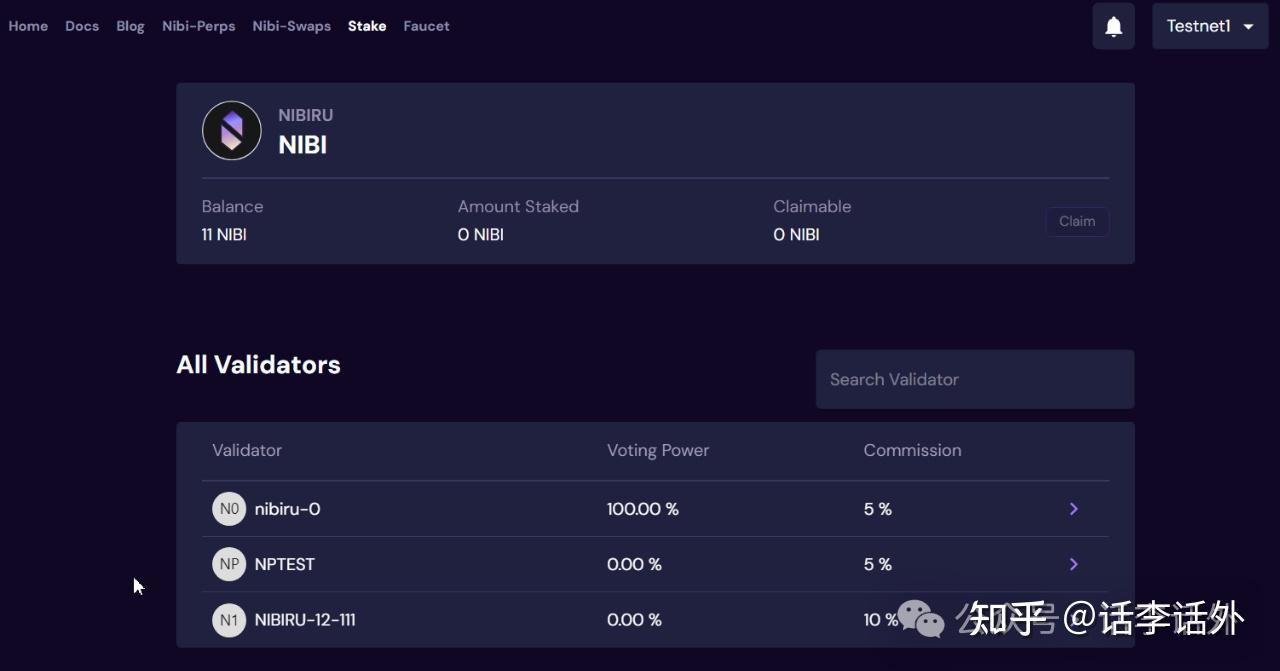Expand the nibiru-0 validator row arrow

[1073, 509]
